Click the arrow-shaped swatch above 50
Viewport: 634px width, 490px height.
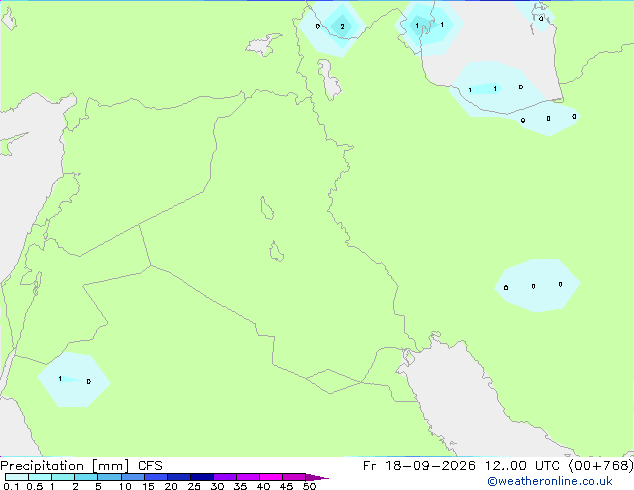(x=317, y=477)
